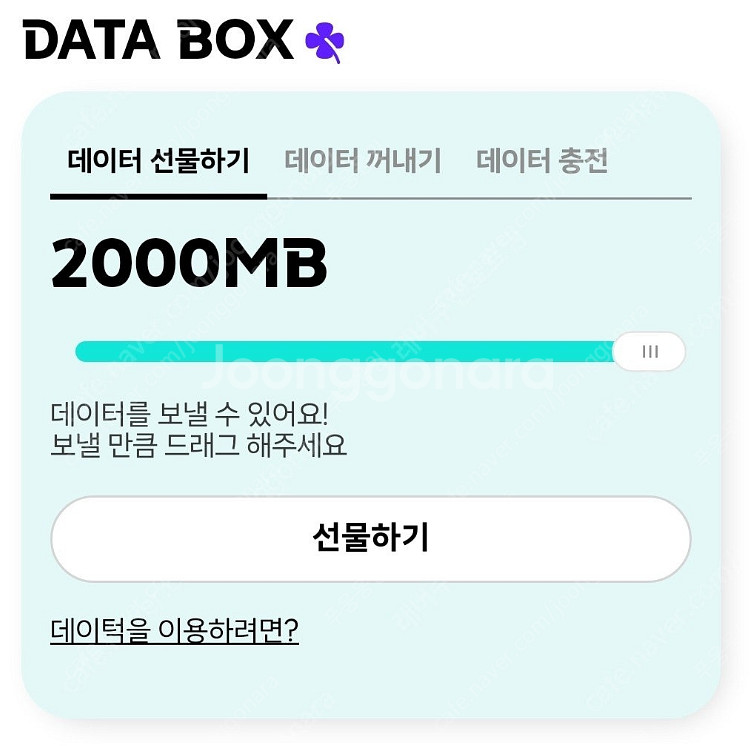This screenshot has height=746, width=752.
Task: Click the gray divider under 데이터 충전
Action: tap(542, 198)
